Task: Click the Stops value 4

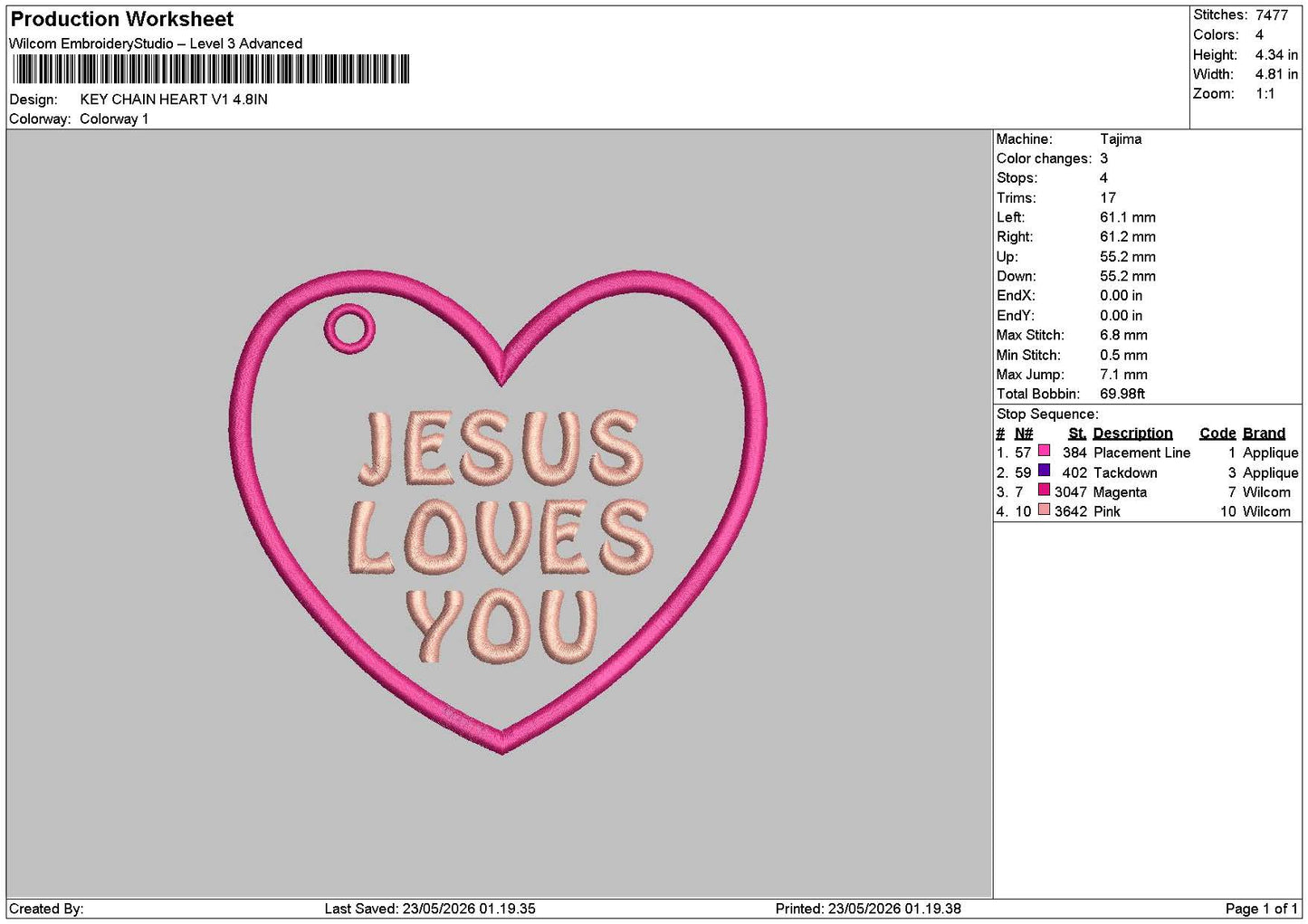Action: pyautogui.click(x=1103, y=178)
